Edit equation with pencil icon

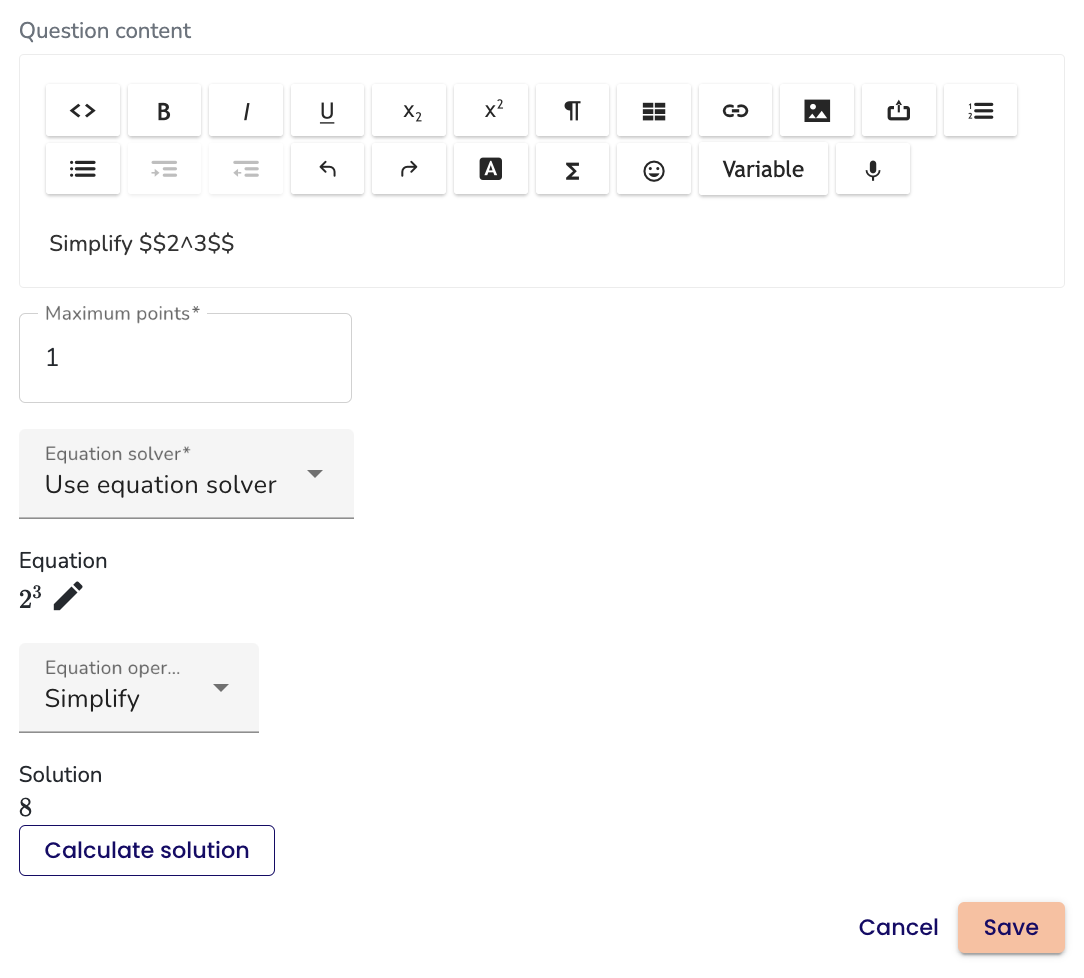(x=68, y=597)
